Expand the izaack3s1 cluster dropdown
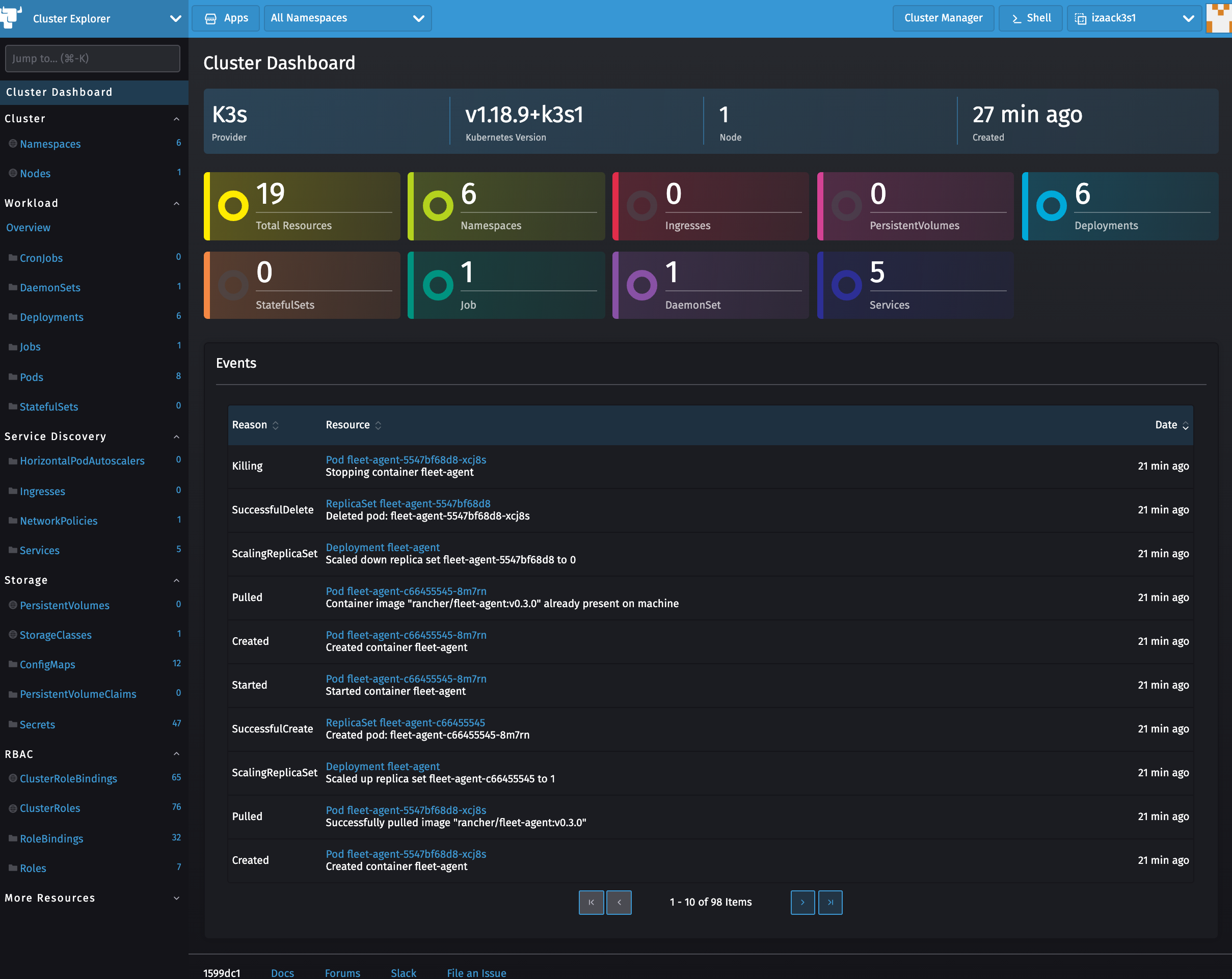The height and width of the screenshot is (979, 1232). [x=1189, y=18]
